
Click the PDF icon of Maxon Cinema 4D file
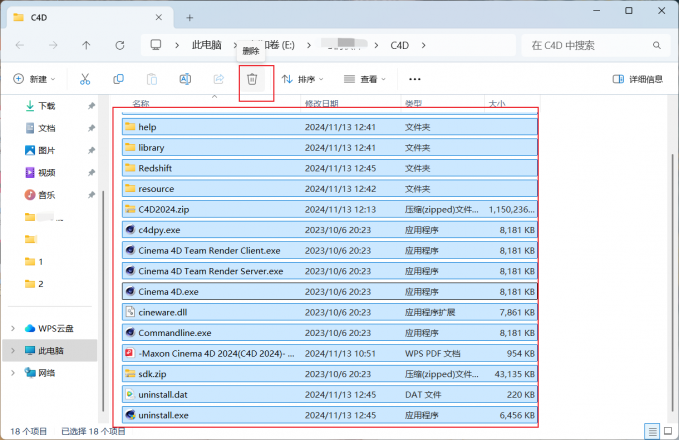pyautogui.click(x=130, y=353)
